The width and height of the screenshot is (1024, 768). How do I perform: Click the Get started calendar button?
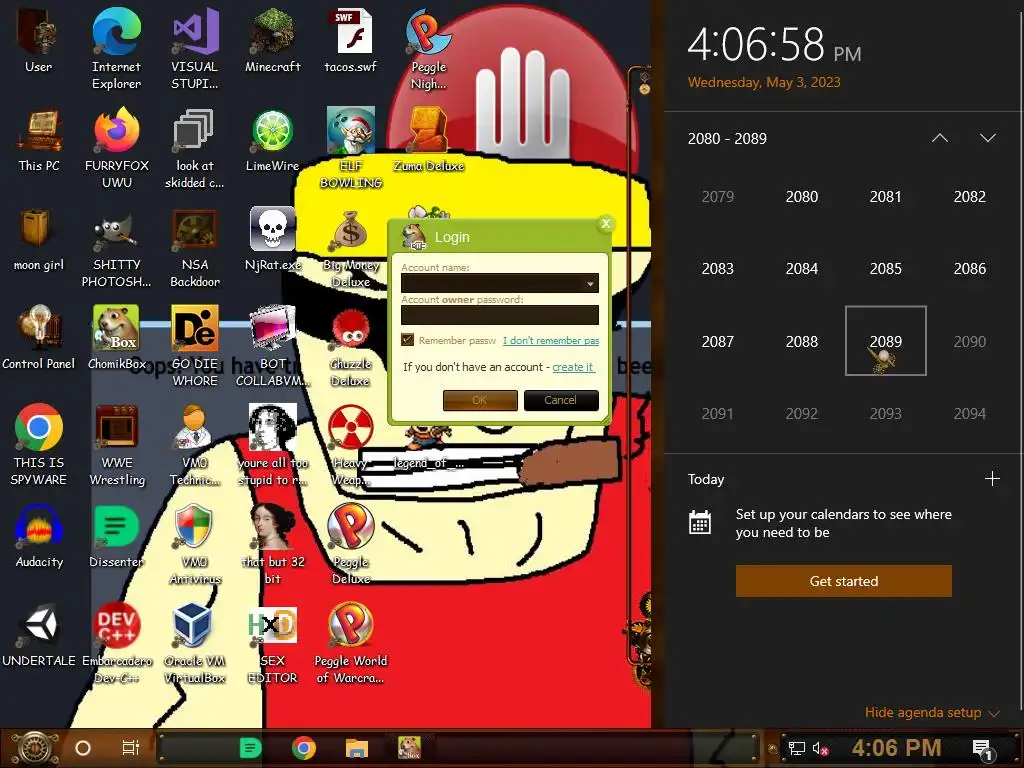click(844, 581)
